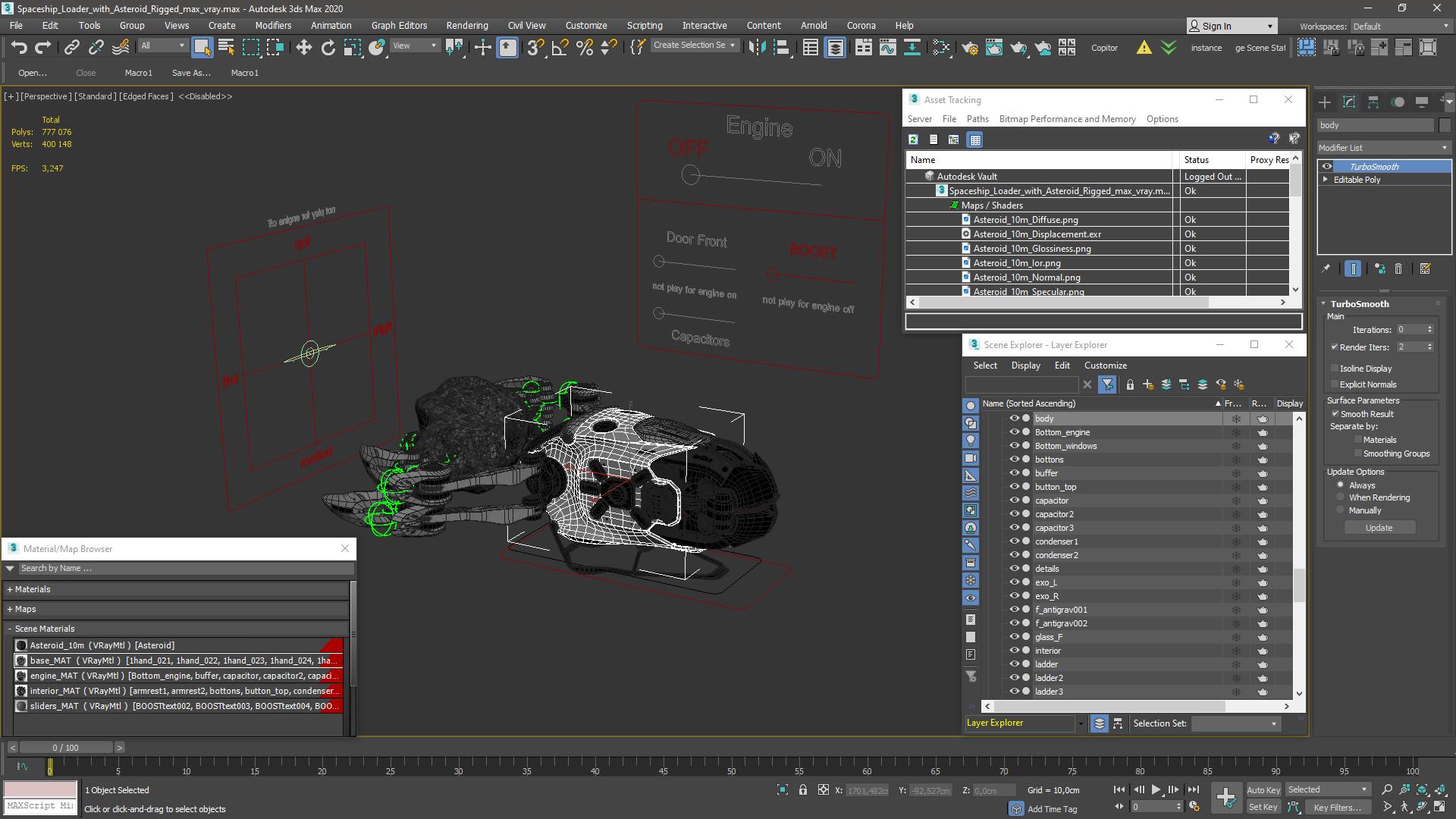Viewport: 1456px width, 819px height.
Task: Click the Undo arrow icon
Action: point(19,47)
